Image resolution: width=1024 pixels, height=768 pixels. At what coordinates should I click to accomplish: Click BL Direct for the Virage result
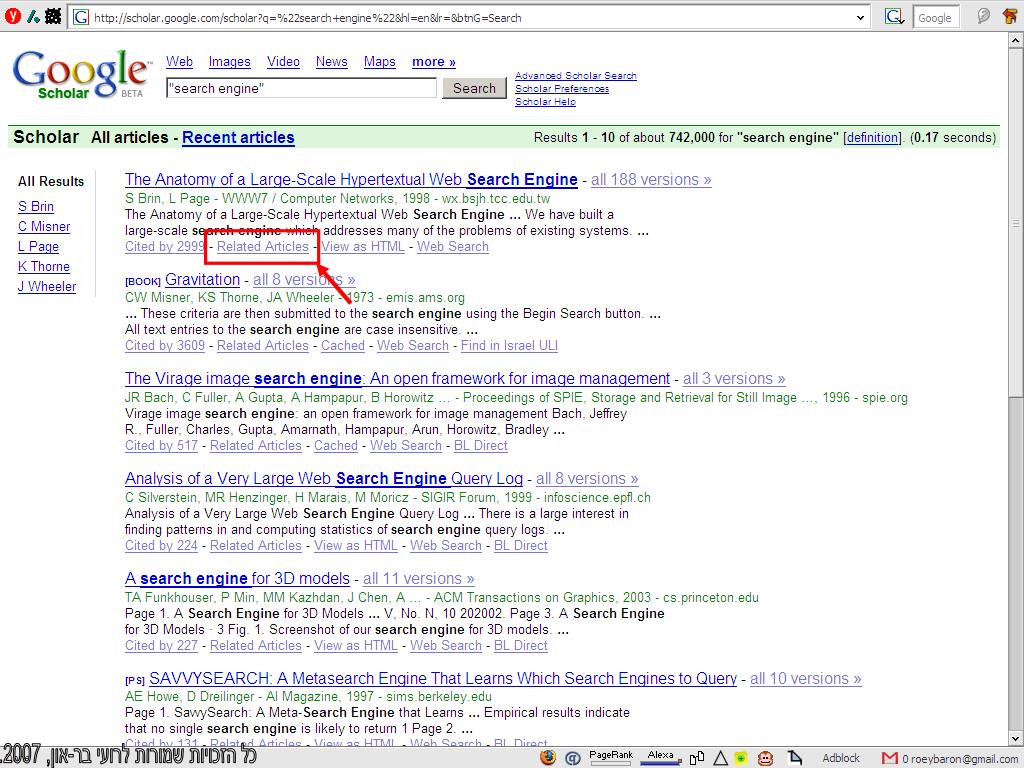tap(481, 446)
